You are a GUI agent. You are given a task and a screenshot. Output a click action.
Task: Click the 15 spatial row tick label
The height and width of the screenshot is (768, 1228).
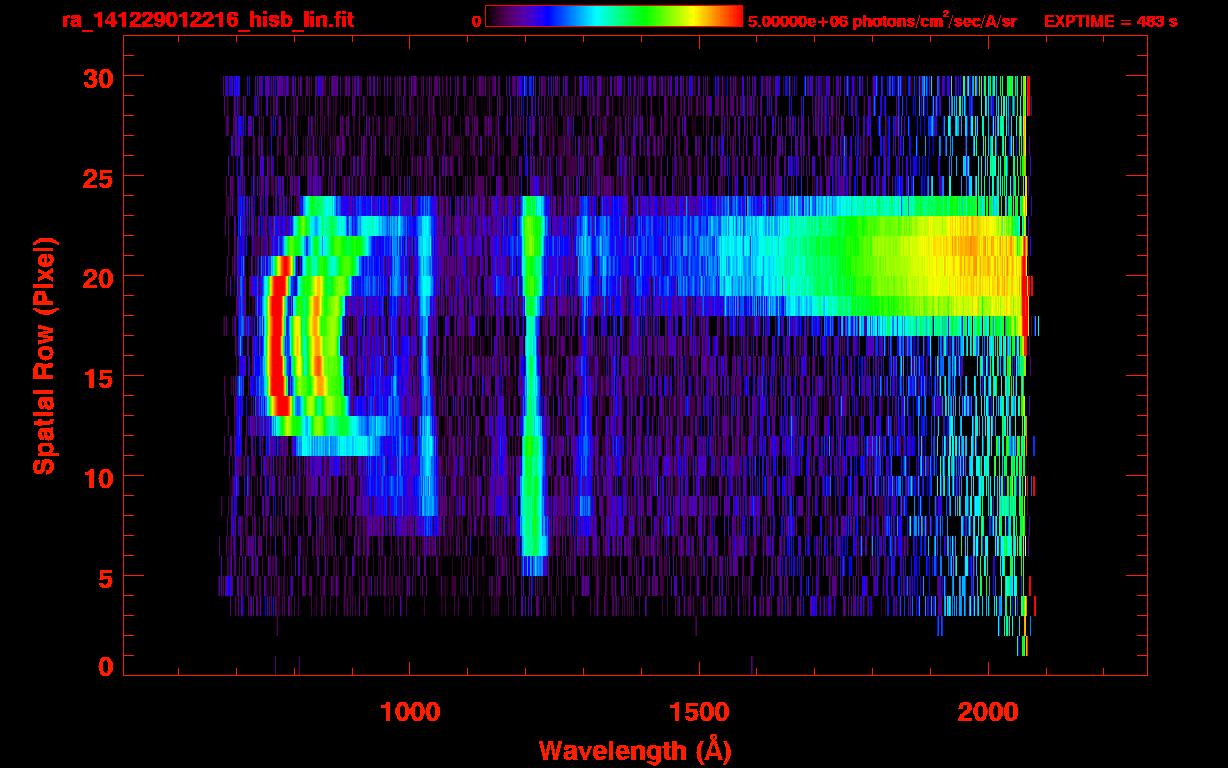pyautogui.click(x=97, y=377)
